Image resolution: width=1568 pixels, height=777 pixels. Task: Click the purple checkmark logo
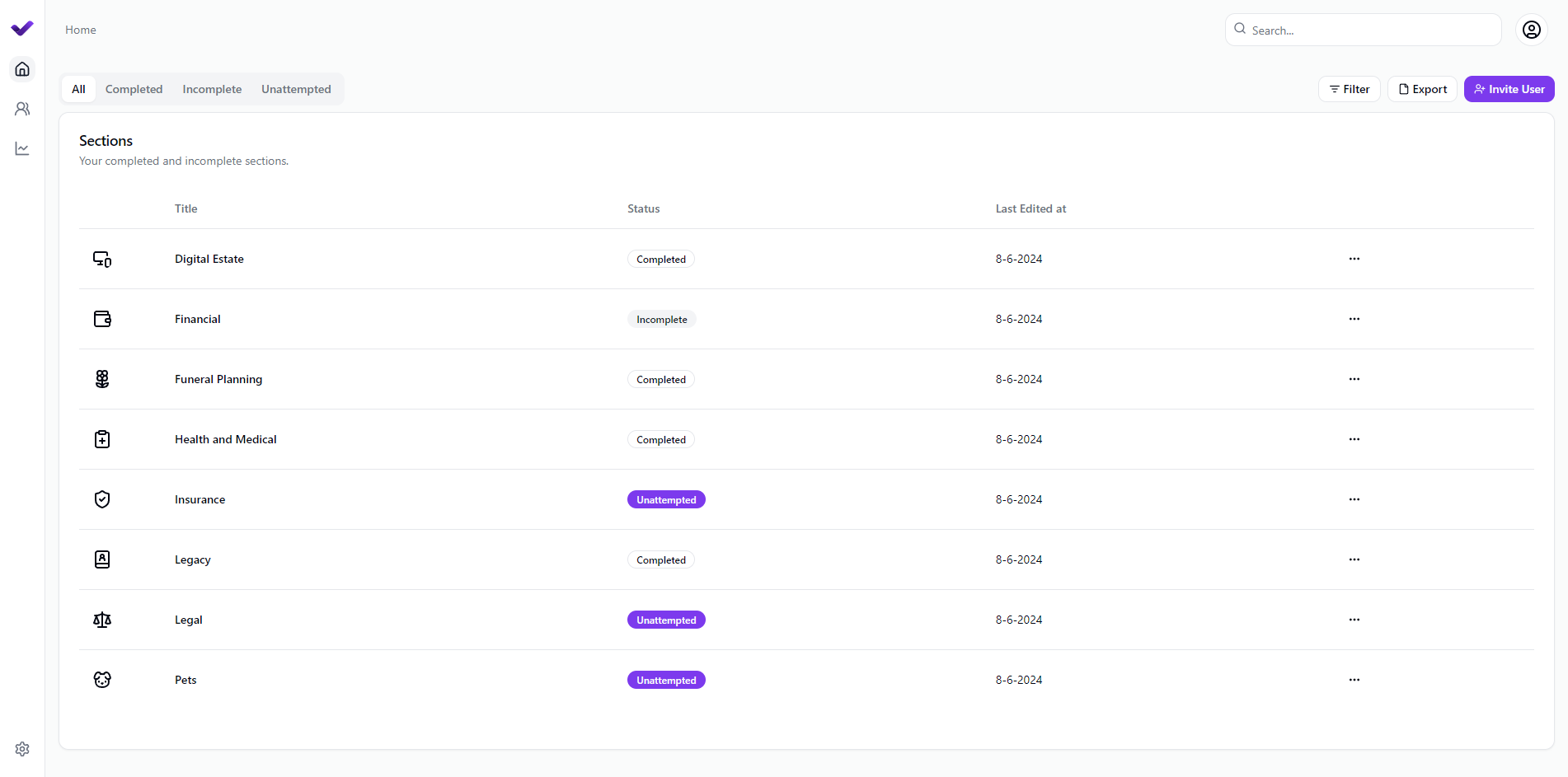pos(22,27)
